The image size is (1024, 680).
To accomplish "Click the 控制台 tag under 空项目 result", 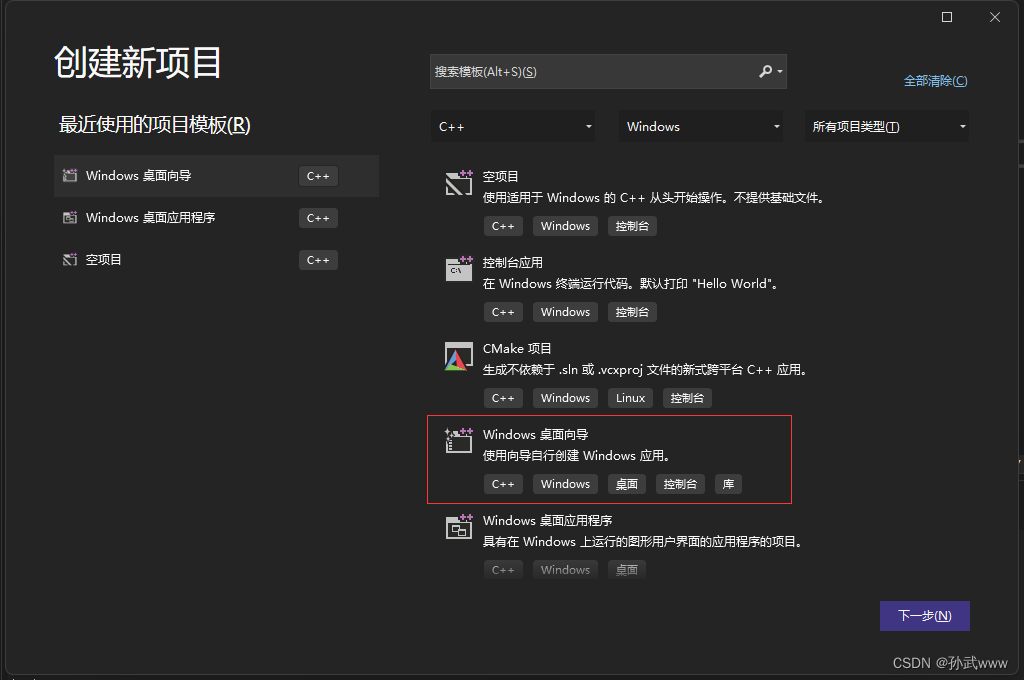I will coord(632,226).
